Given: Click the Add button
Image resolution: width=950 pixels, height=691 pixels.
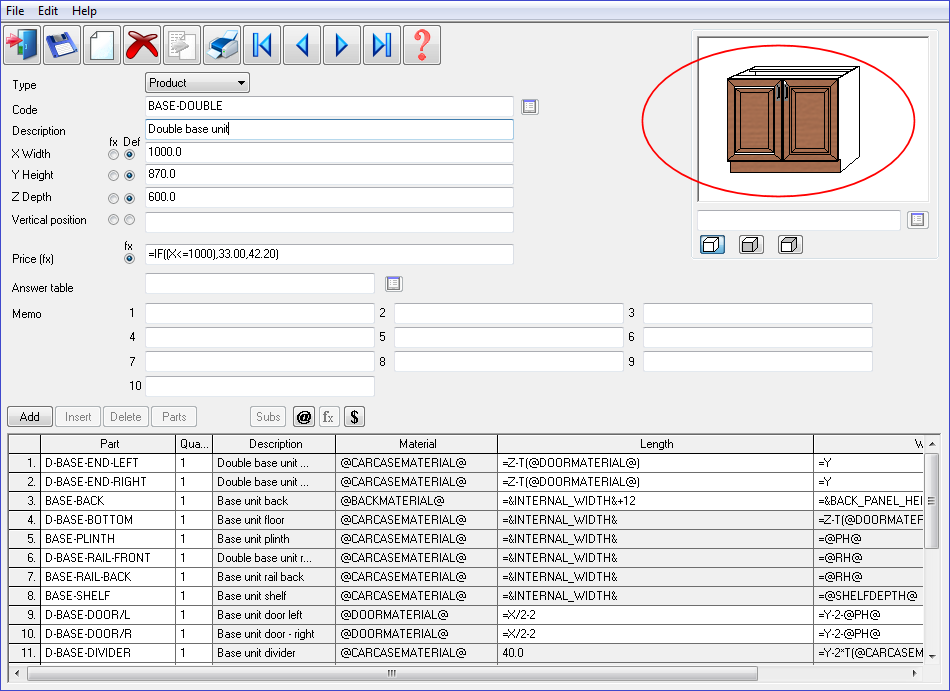Looking at the screenshot, I should (30, 417).
